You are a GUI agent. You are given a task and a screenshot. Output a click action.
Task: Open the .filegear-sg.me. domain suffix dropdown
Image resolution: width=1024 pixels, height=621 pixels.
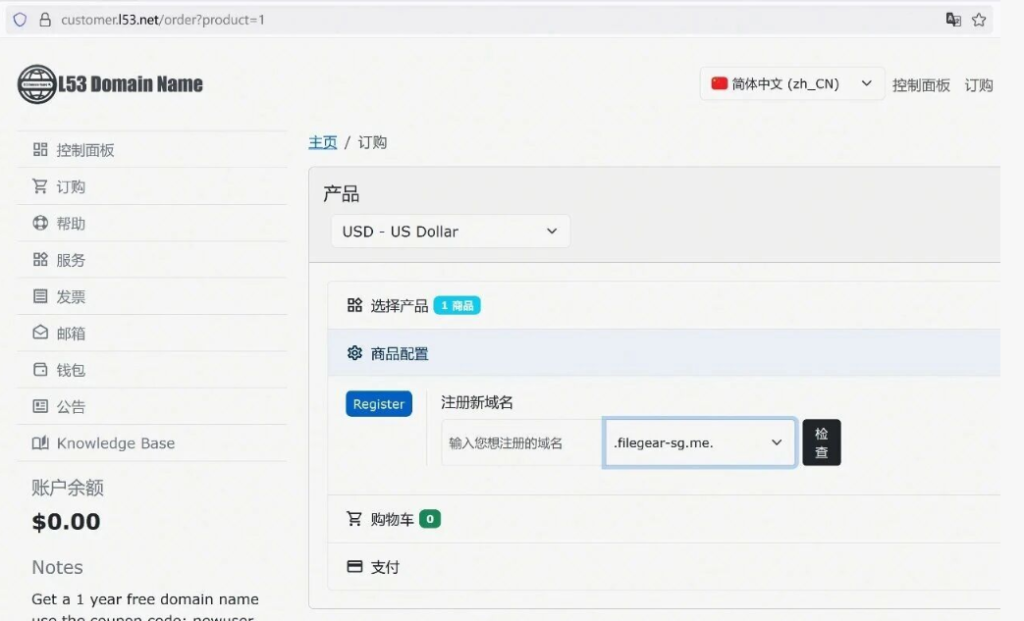699,442
